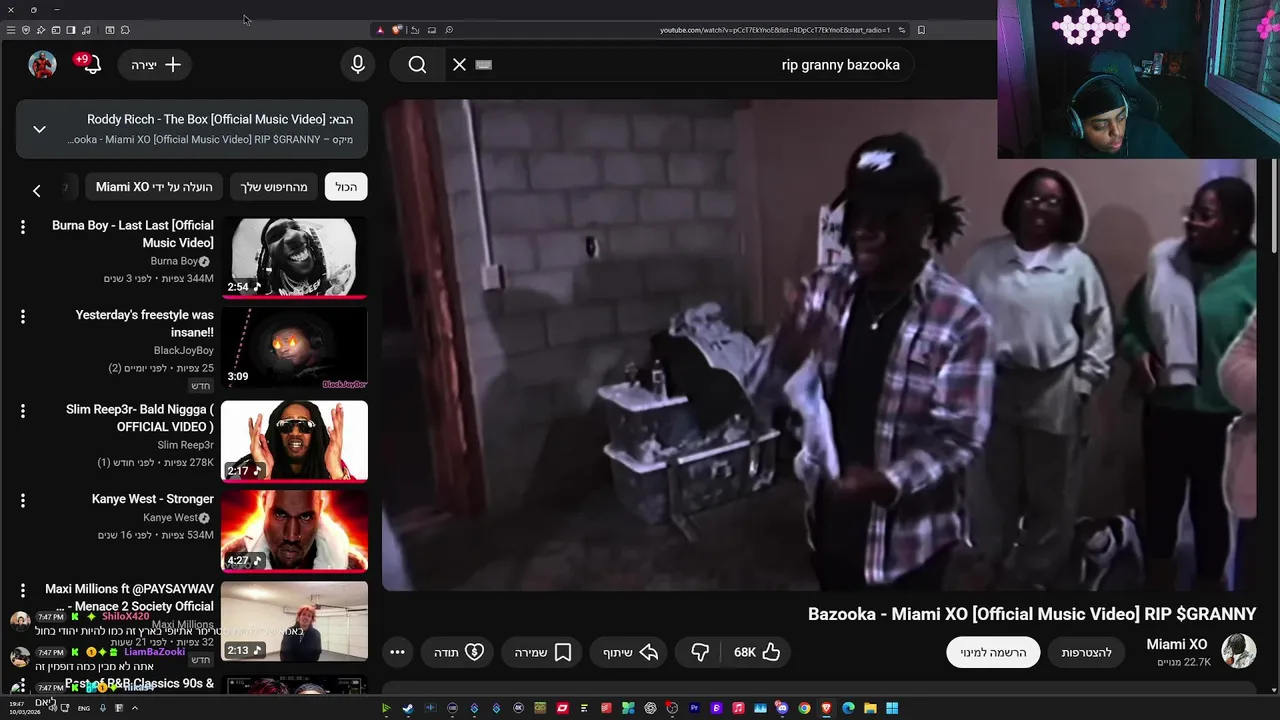Click the ENG language indicator in tray

tap(84, 708)
